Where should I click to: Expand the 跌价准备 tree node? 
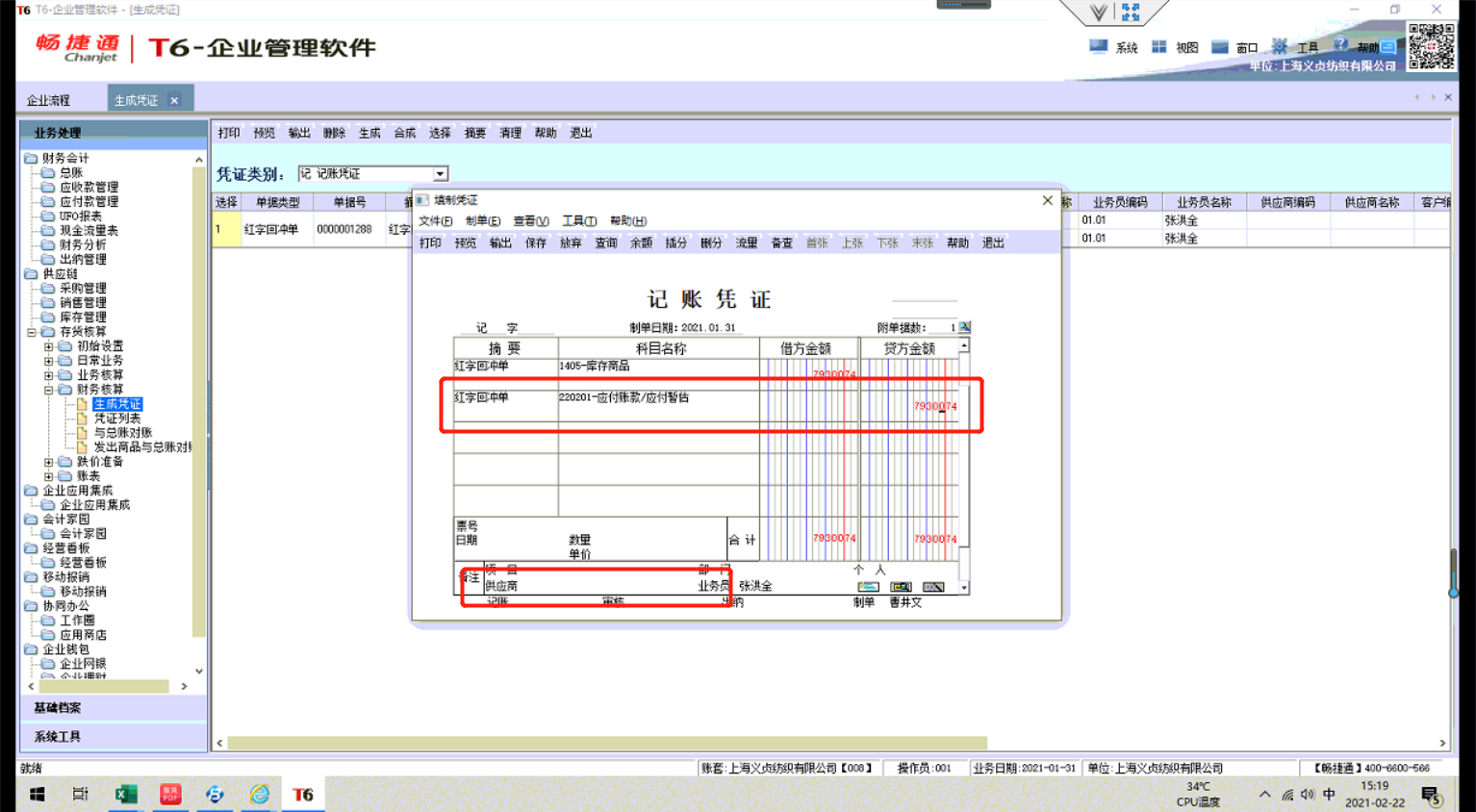coord(49,462)
